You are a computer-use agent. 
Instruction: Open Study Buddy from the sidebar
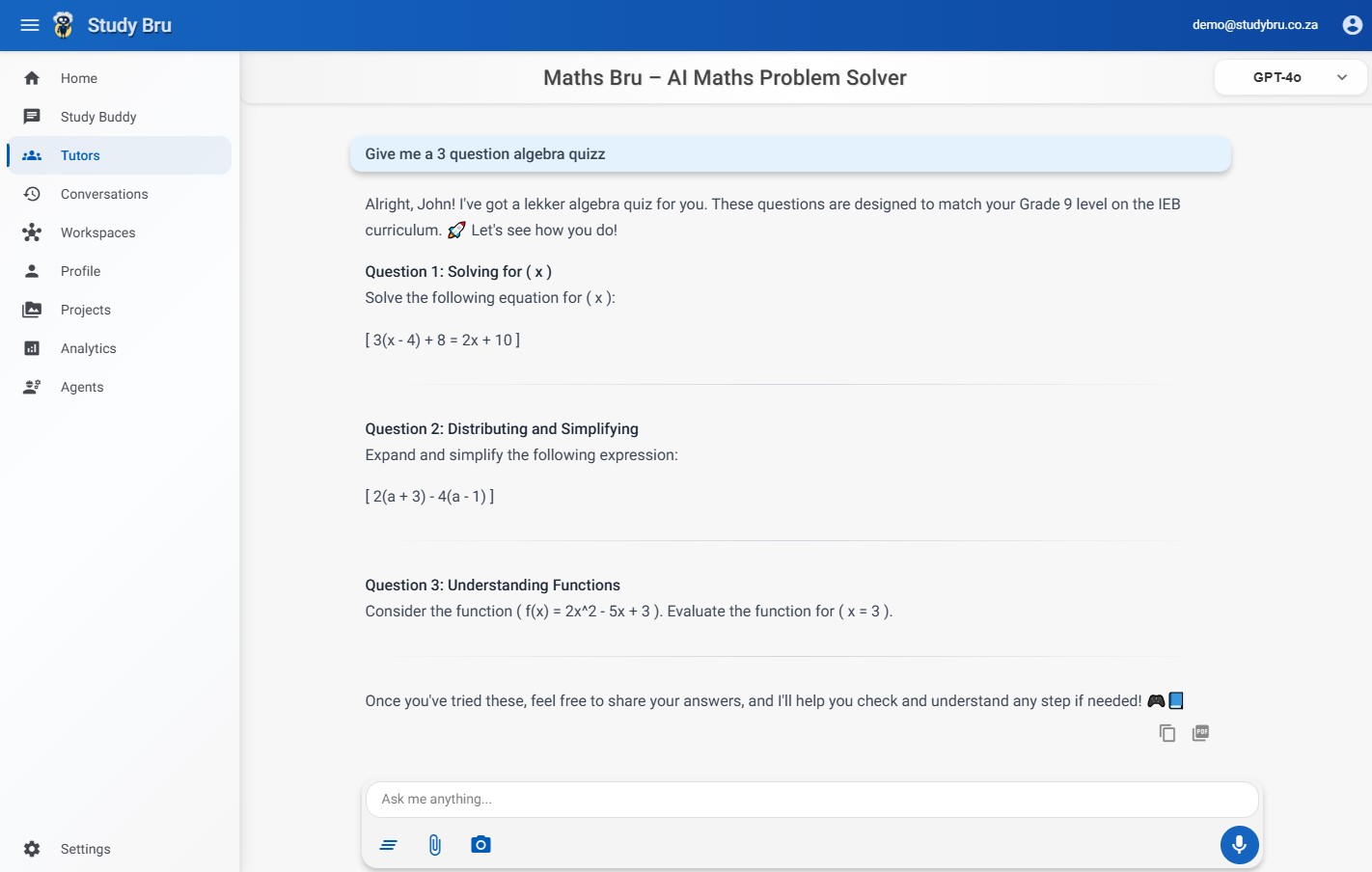98,117
